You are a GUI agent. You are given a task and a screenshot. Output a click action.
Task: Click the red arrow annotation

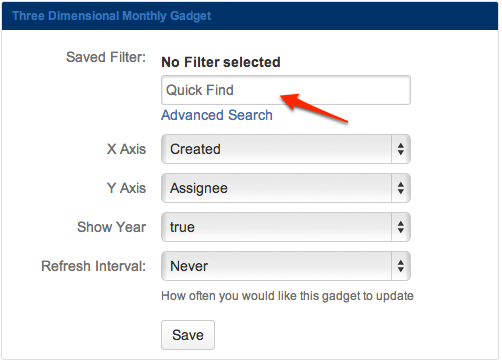tap(314, 108)
